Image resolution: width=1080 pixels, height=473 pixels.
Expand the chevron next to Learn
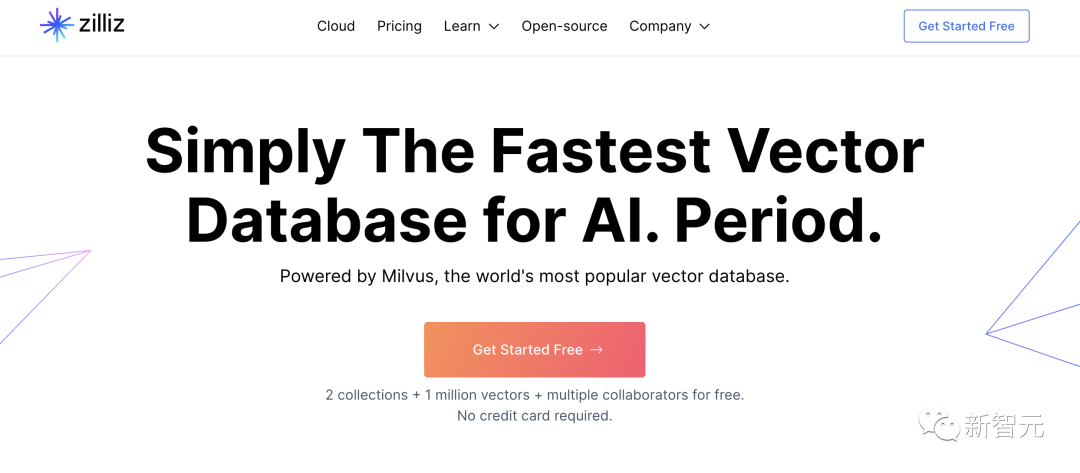coord(494,27)
